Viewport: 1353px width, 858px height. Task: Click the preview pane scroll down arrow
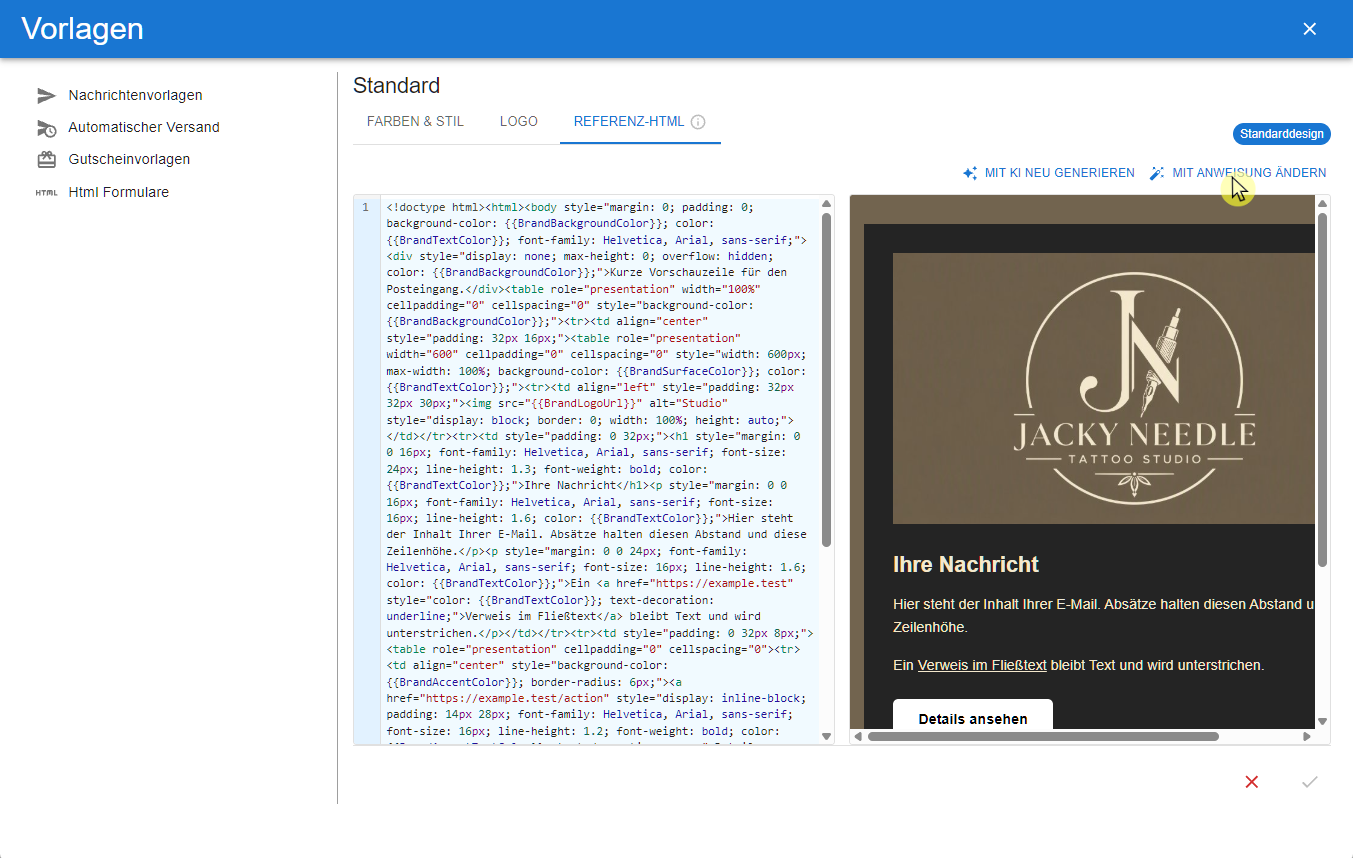[1322, 721]
